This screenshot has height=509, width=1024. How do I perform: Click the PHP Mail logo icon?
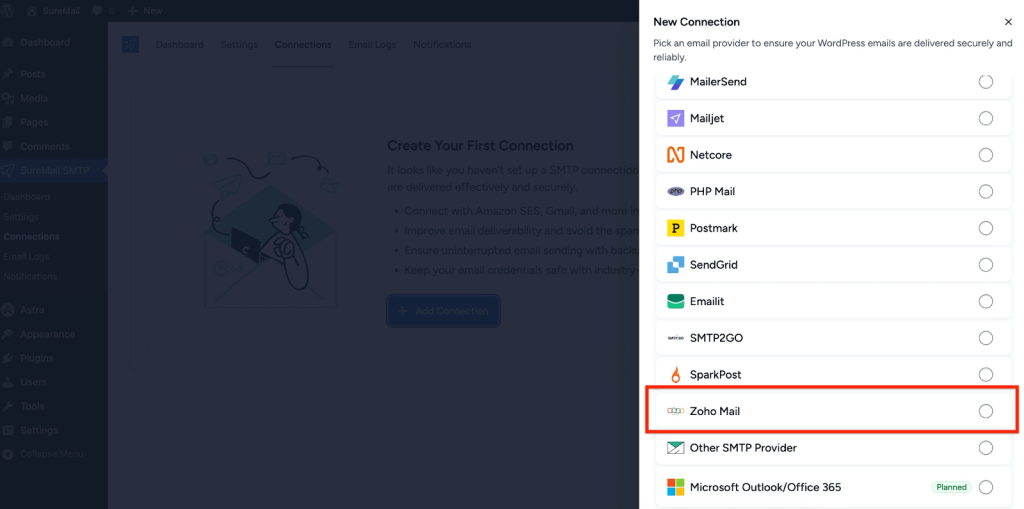click(x=675, y=191)
